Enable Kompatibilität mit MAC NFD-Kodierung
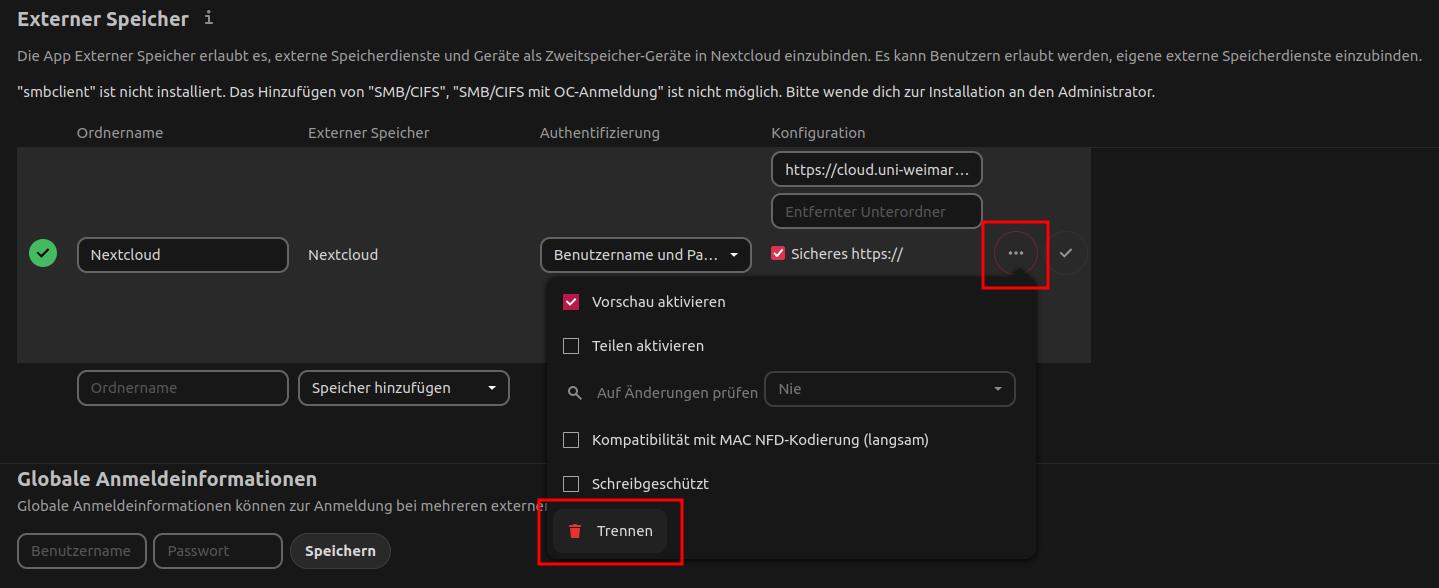The image size is (1439, 588). point(572,440)
